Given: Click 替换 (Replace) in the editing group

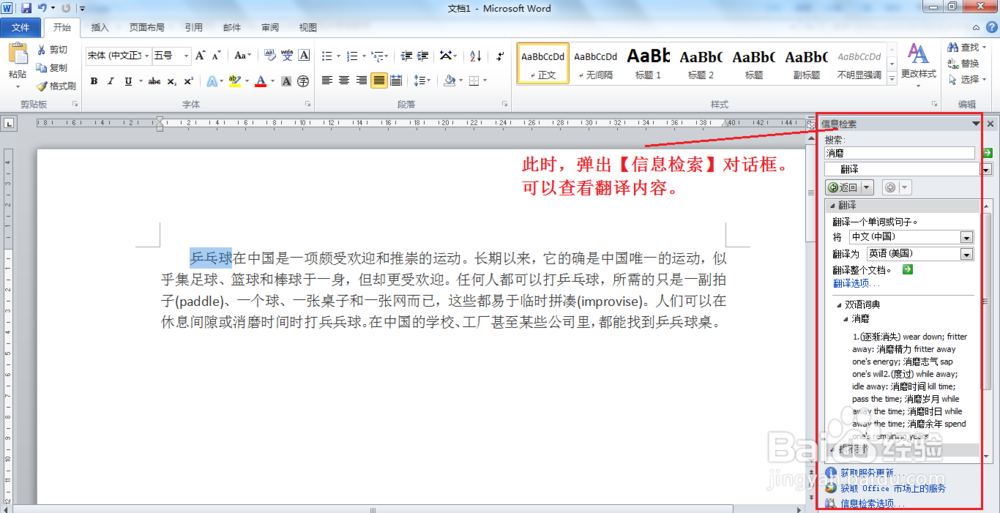Looking at the screenshot, I should coord(964,64).
